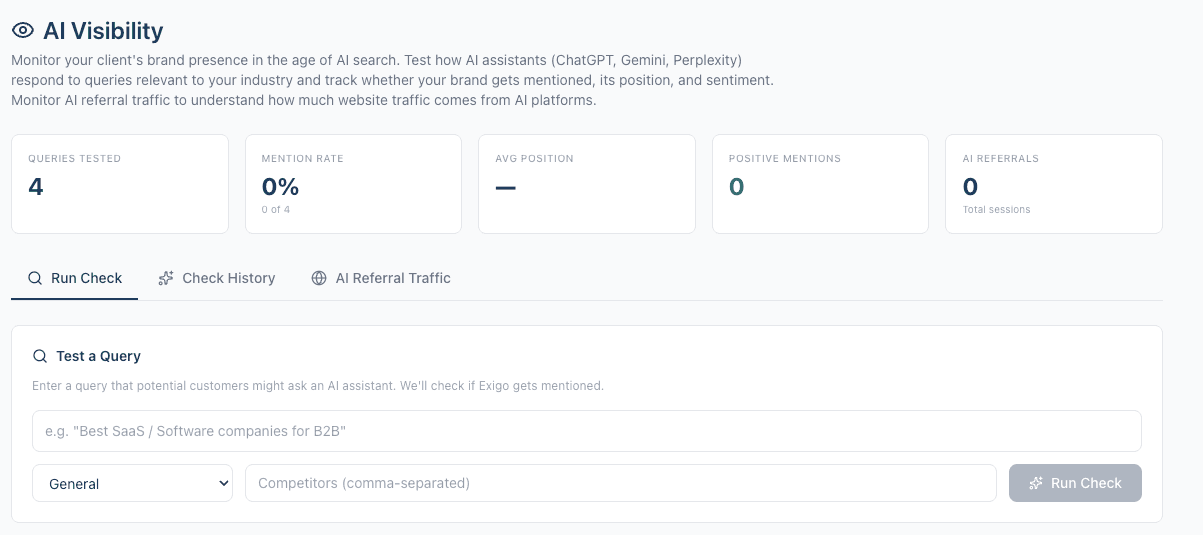Click the chevron arrow on General selector
The image size is (1203, 535).
point(223,483)
